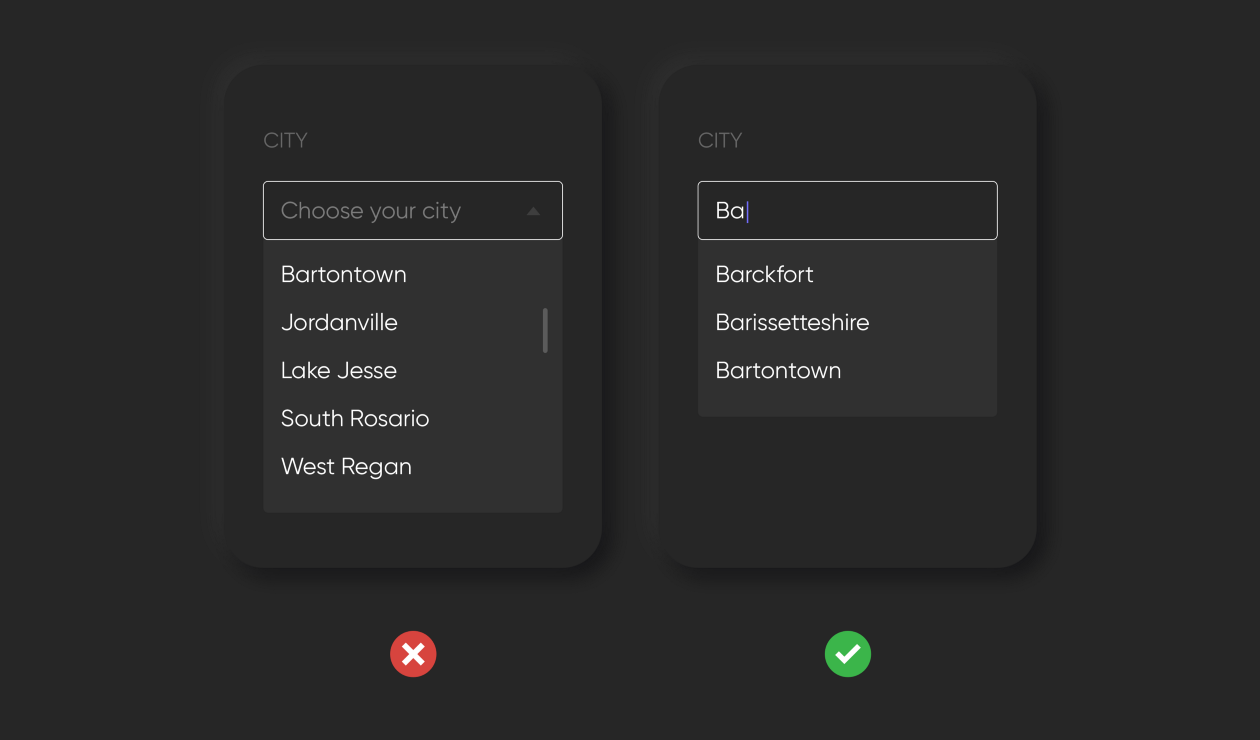Click the CITY label on the right card
The width and height of the screenshot is (1260, 740).
(720, 140)
